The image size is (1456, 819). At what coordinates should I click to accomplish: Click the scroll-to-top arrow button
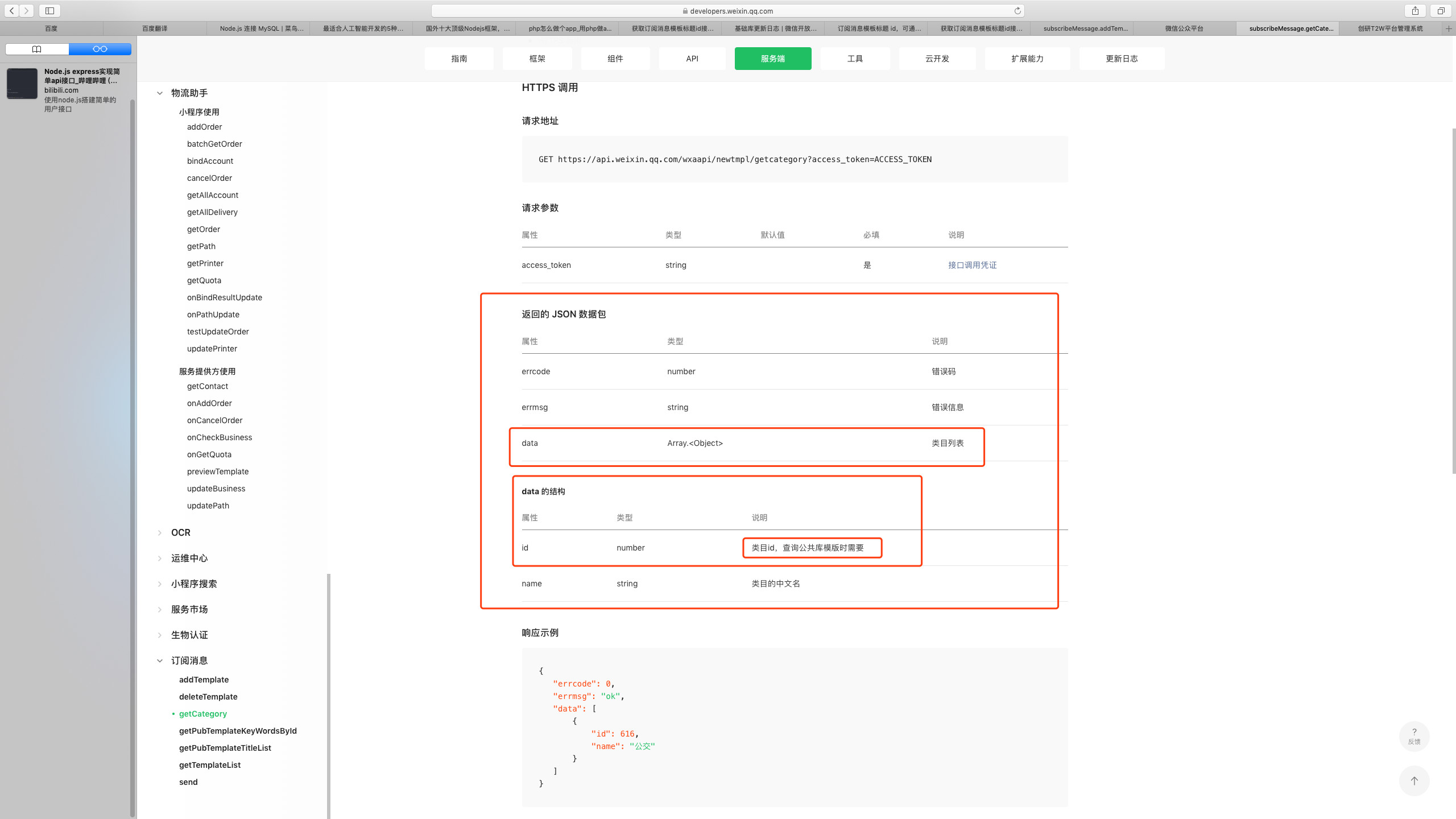click(x=1414, y=781)
